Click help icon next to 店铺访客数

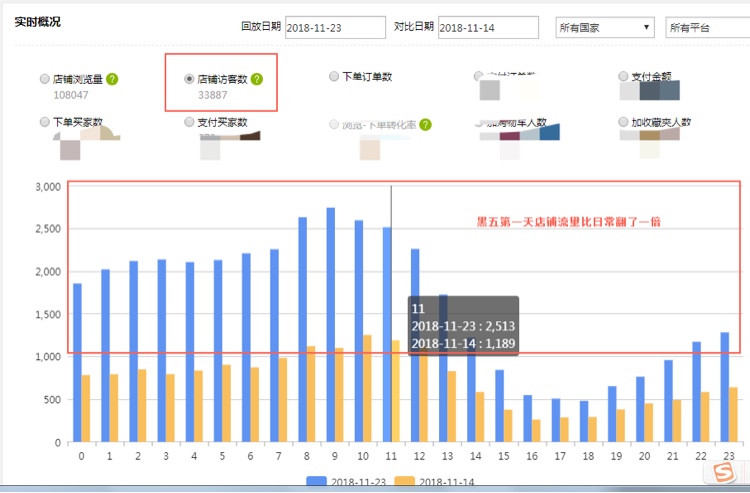tap(257, 79)
